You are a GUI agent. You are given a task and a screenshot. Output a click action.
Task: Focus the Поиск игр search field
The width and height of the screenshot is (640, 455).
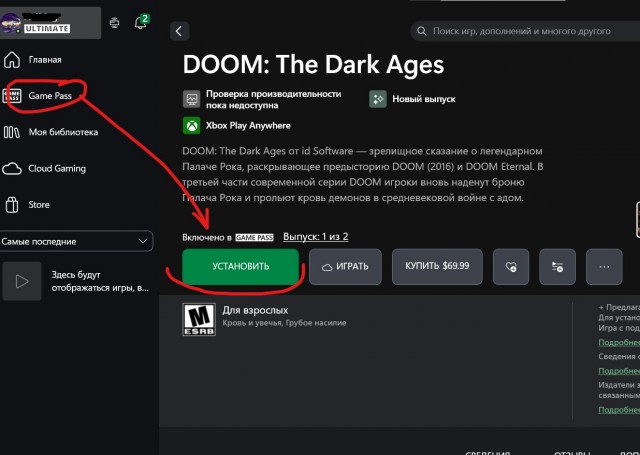pyautogui.click(x=526, y=31)
